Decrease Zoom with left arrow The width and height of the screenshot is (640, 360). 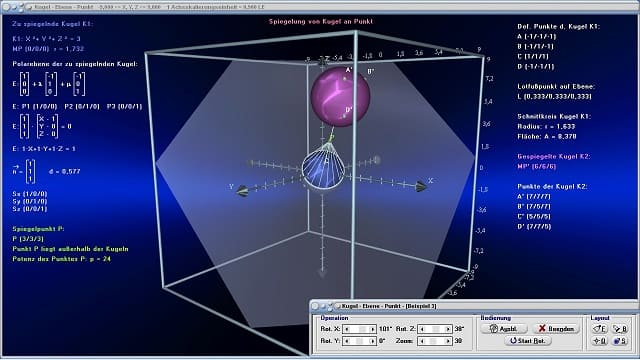(422, 341)
